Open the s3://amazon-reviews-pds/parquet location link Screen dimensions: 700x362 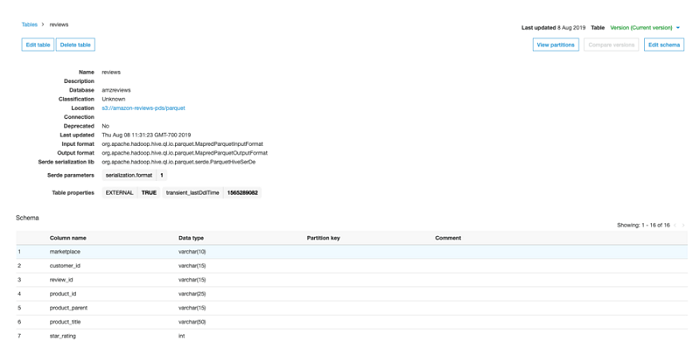click(x=143, y=108)
